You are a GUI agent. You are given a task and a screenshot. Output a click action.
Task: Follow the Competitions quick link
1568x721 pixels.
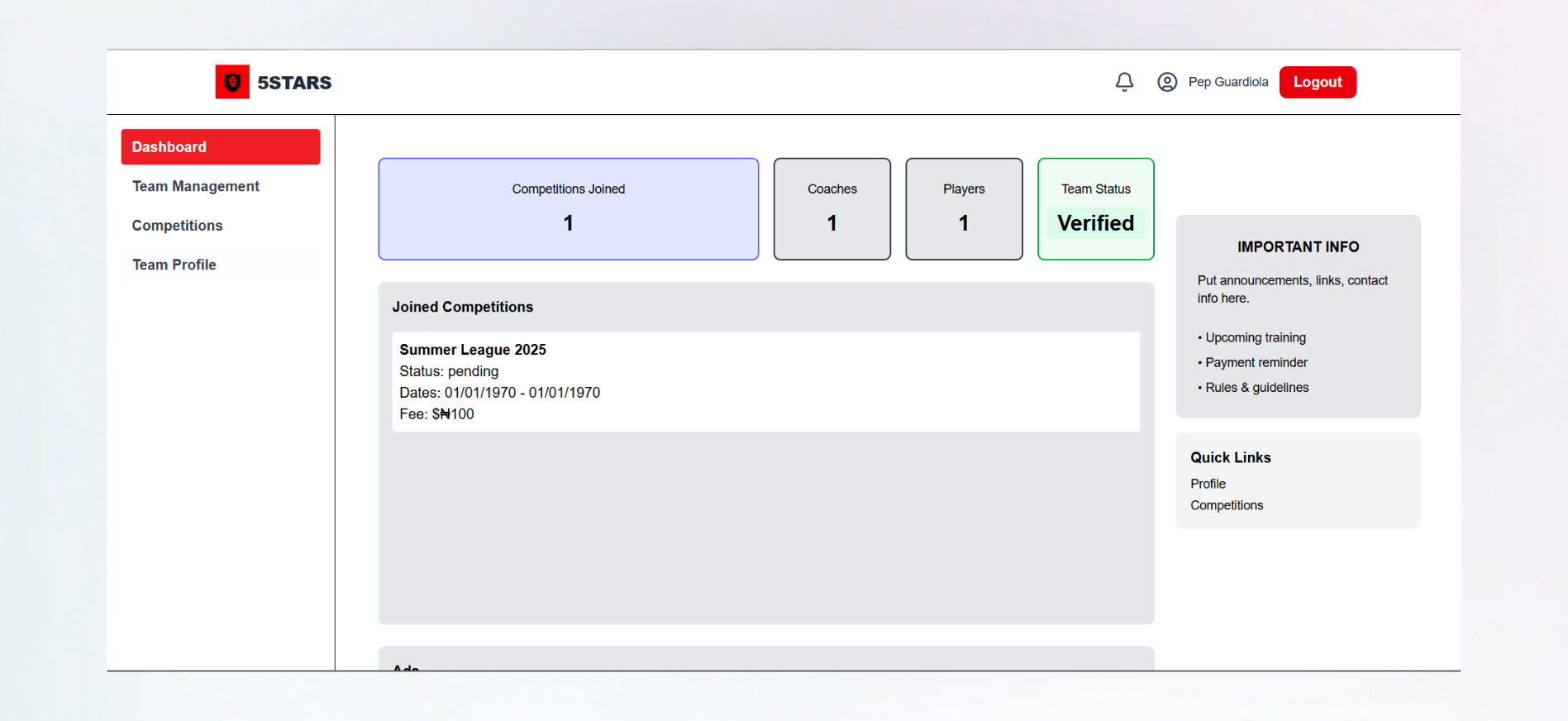[x=1227, y=505]
